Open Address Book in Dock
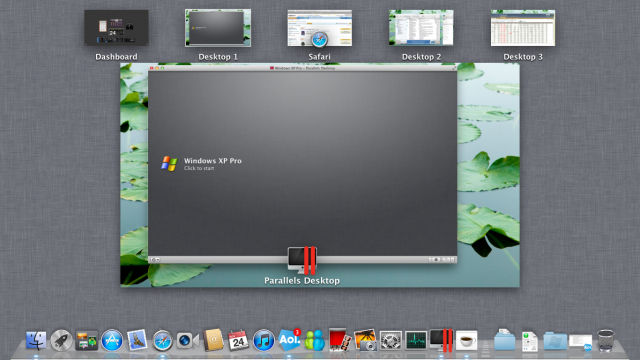This screenshot has height=360, width=640. coord(213,340)
